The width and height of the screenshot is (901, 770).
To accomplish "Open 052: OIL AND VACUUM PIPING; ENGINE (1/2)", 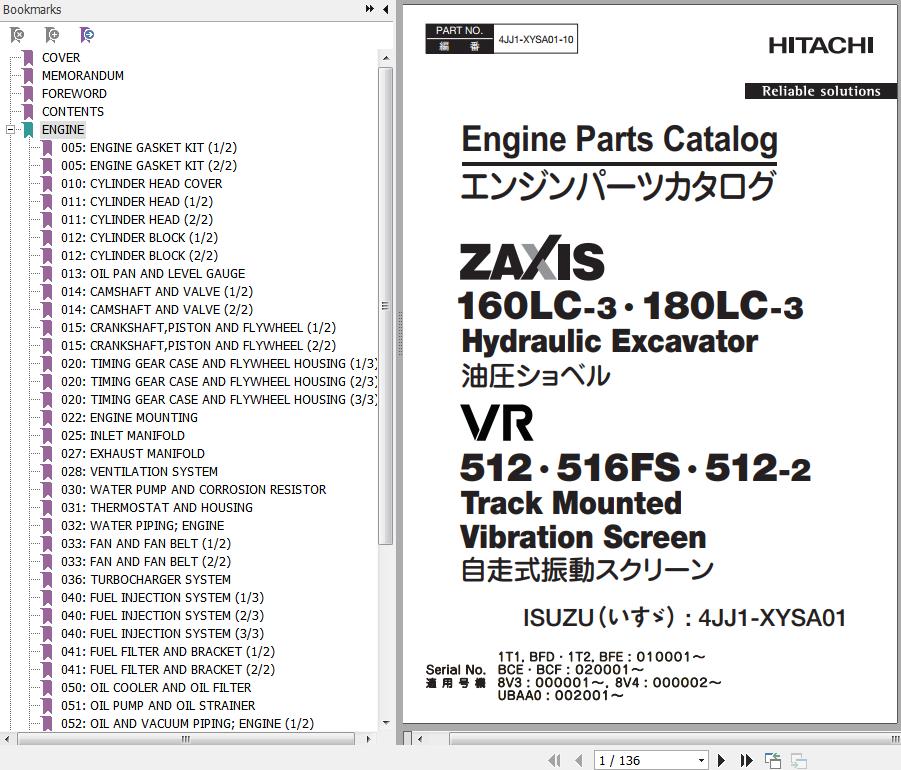I will click(x=187, y=723).
